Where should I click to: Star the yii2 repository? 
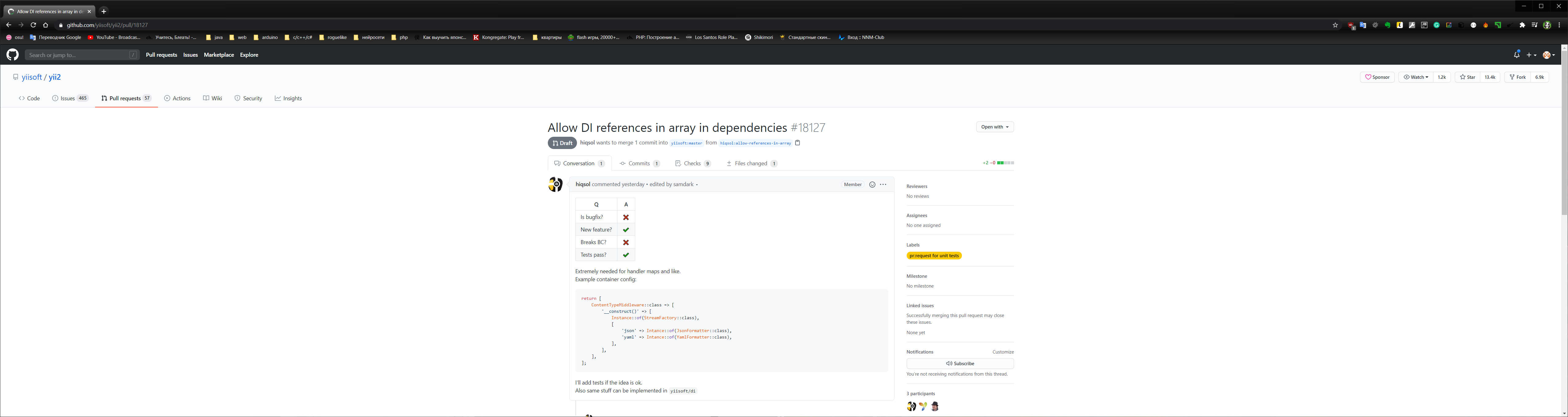(x=1467, y=77)
